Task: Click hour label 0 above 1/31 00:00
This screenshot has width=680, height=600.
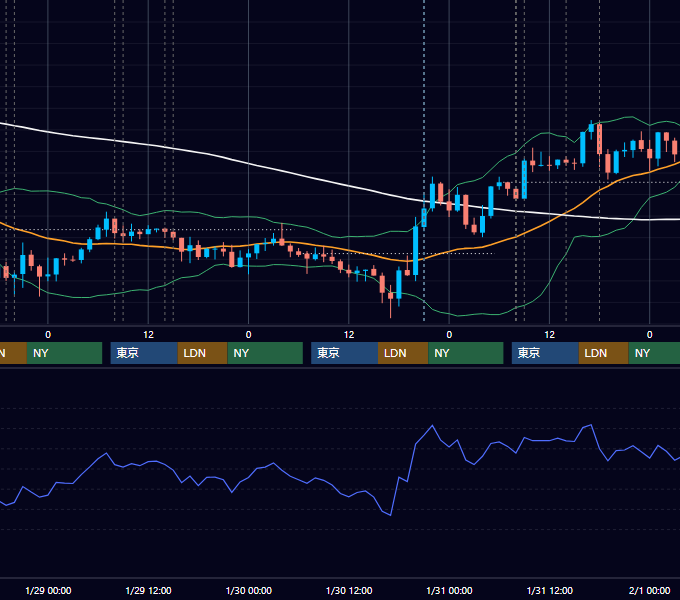Action: 449,335
